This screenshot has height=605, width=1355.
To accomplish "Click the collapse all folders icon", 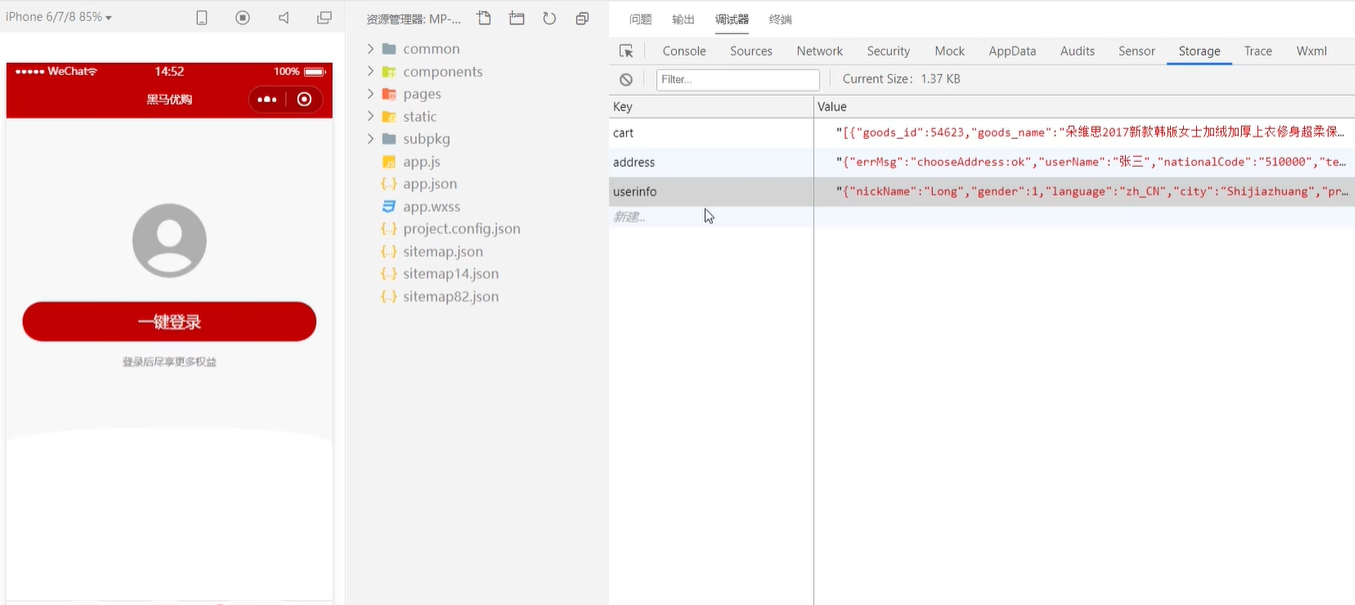I will point(582,18).
